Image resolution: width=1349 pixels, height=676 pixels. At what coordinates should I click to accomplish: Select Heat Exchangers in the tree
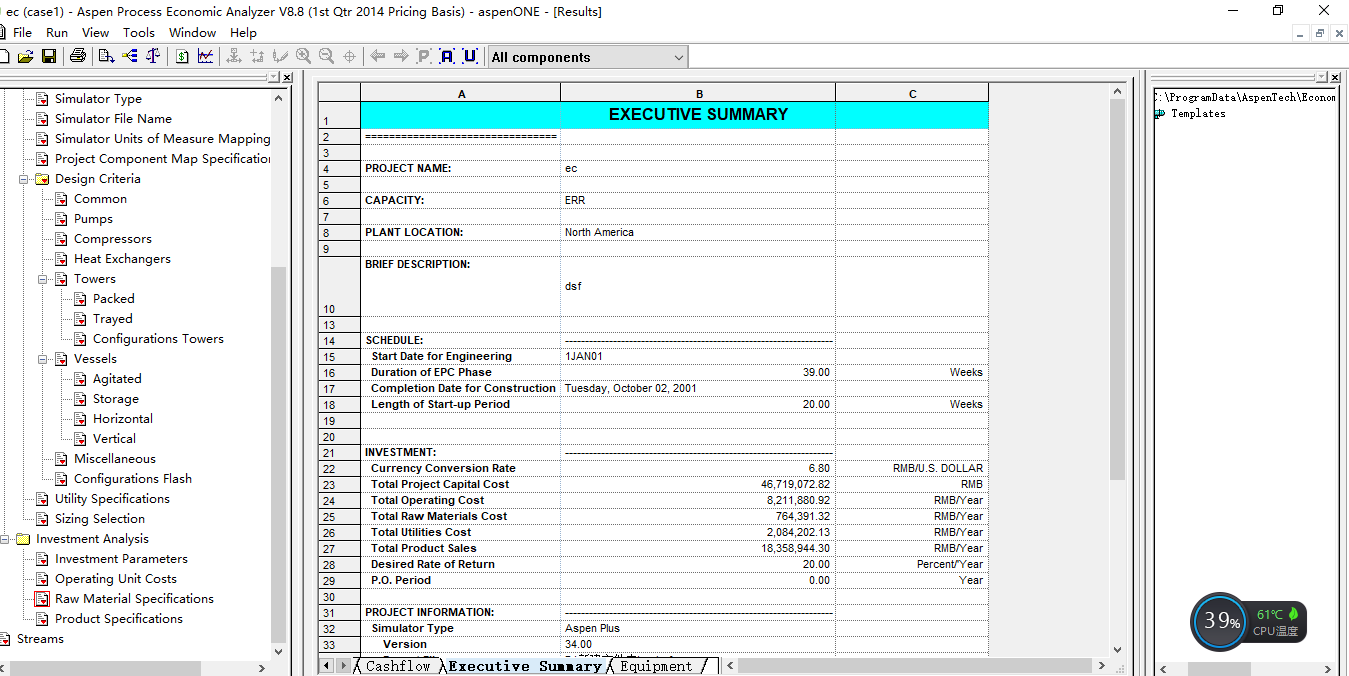pos(122,259)
